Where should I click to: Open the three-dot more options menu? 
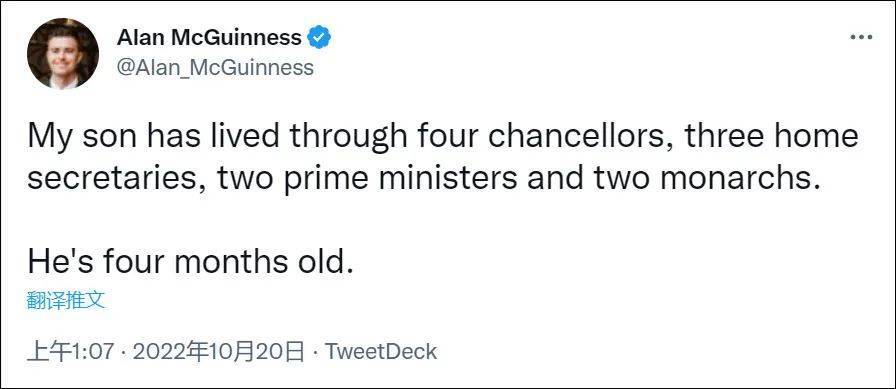pos(861,38)
